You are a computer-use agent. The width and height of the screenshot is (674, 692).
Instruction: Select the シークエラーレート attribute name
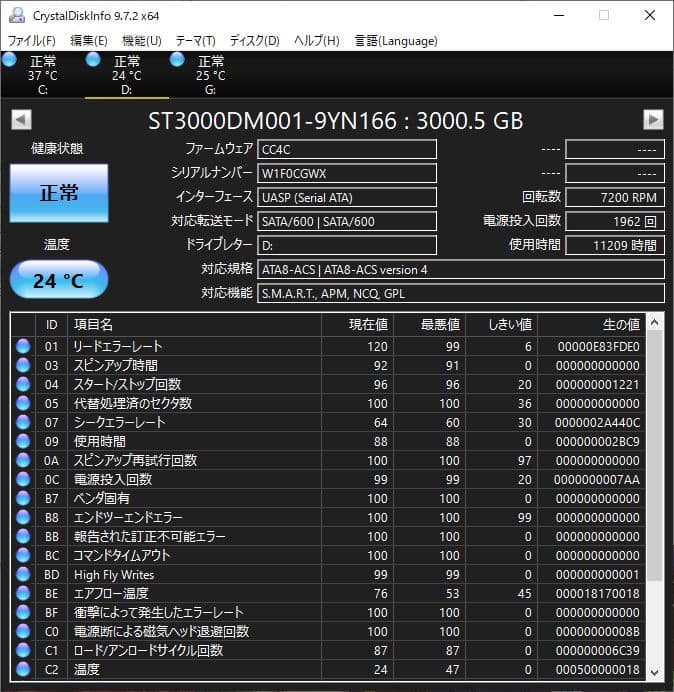119,422
